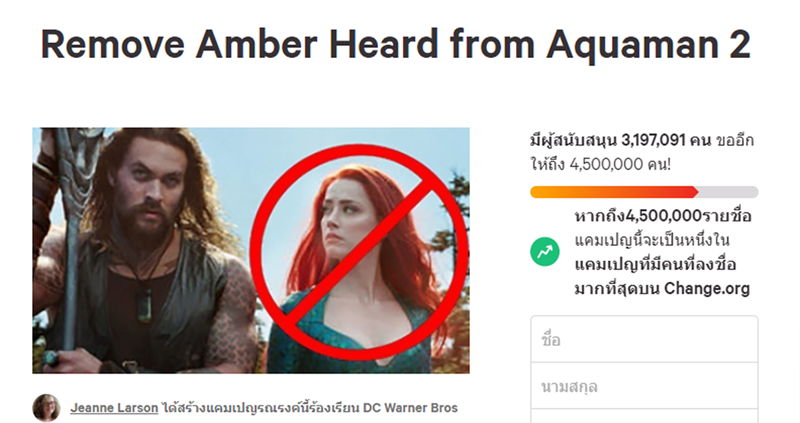Screen dimensions: 800x423
Task: Open the Aquaman petition cover image
Action: tap(251, 251)
